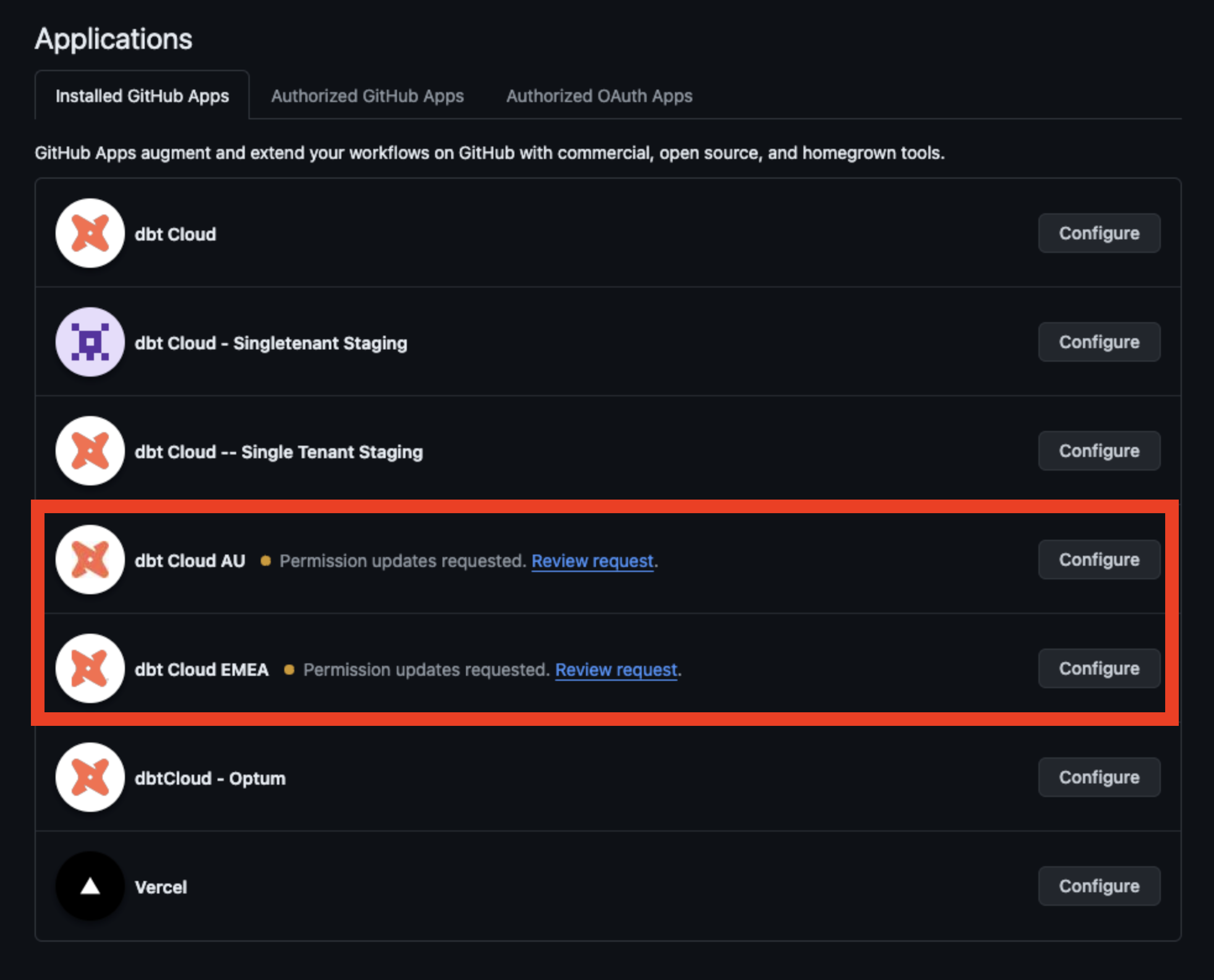Switch to the Authorized GitHub Apps tab

(x=367, y=96)
